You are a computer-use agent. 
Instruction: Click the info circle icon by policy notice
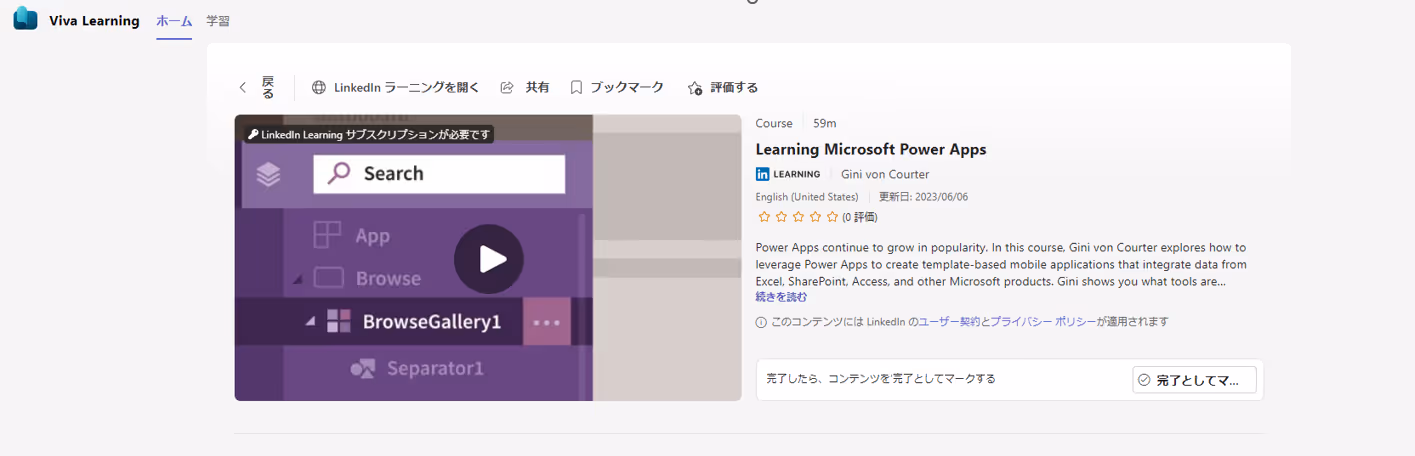762,322
